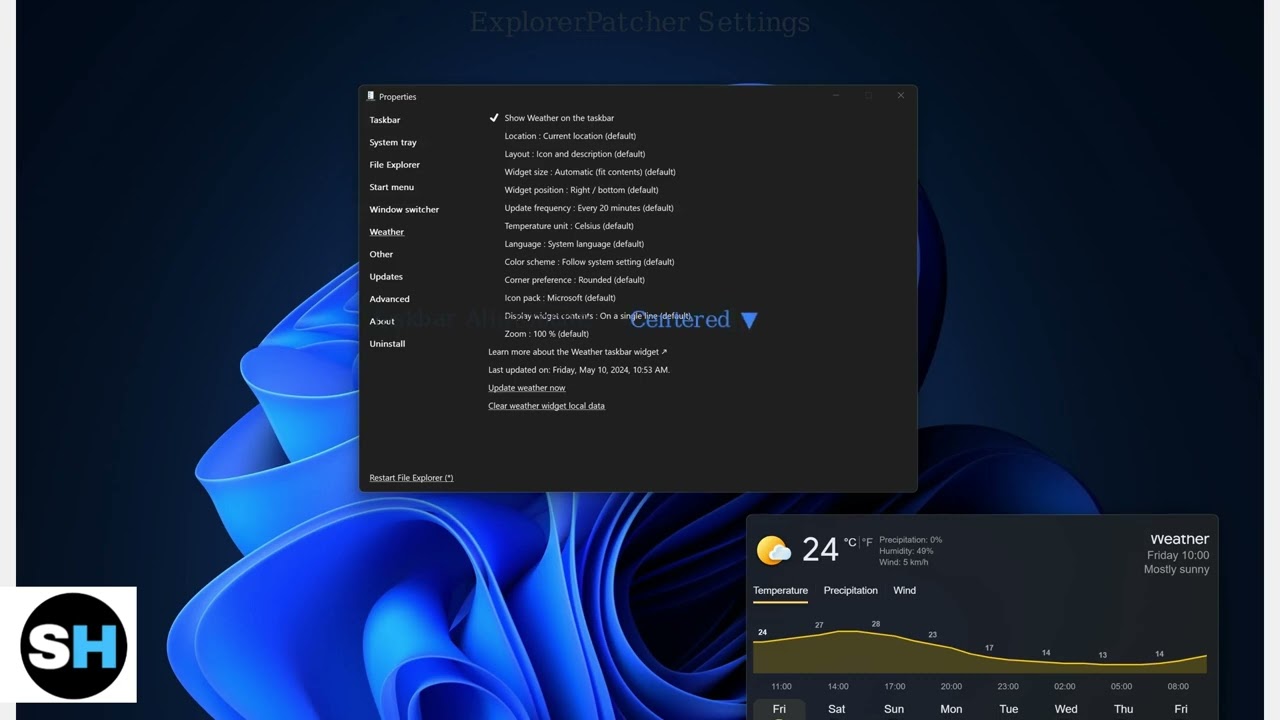This screenshot has width=1280, height=720.
Task: Select the Wind tab in weather widget
Action: click(904, 591)
